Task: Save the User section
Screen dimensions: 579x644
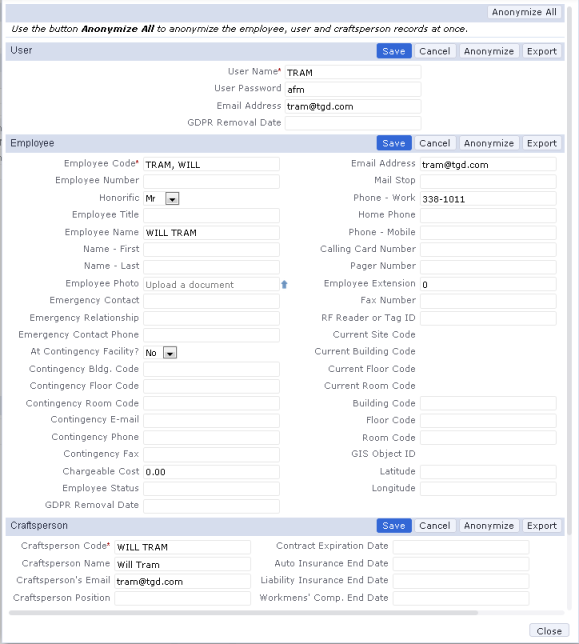Action: coord(394,51)
